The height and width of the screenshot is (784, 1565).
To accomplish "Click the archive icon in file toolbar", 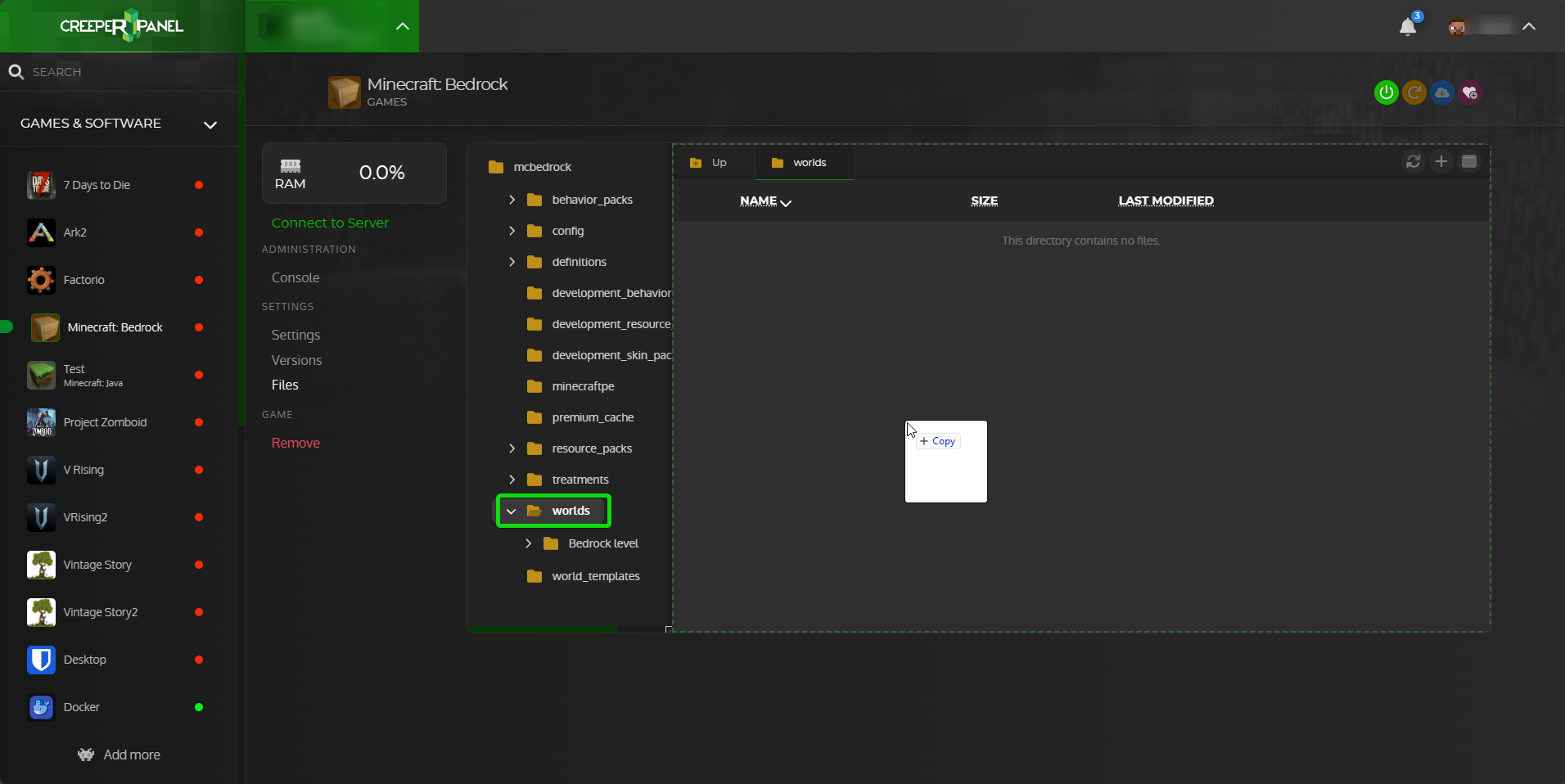I will (1469, 162).
